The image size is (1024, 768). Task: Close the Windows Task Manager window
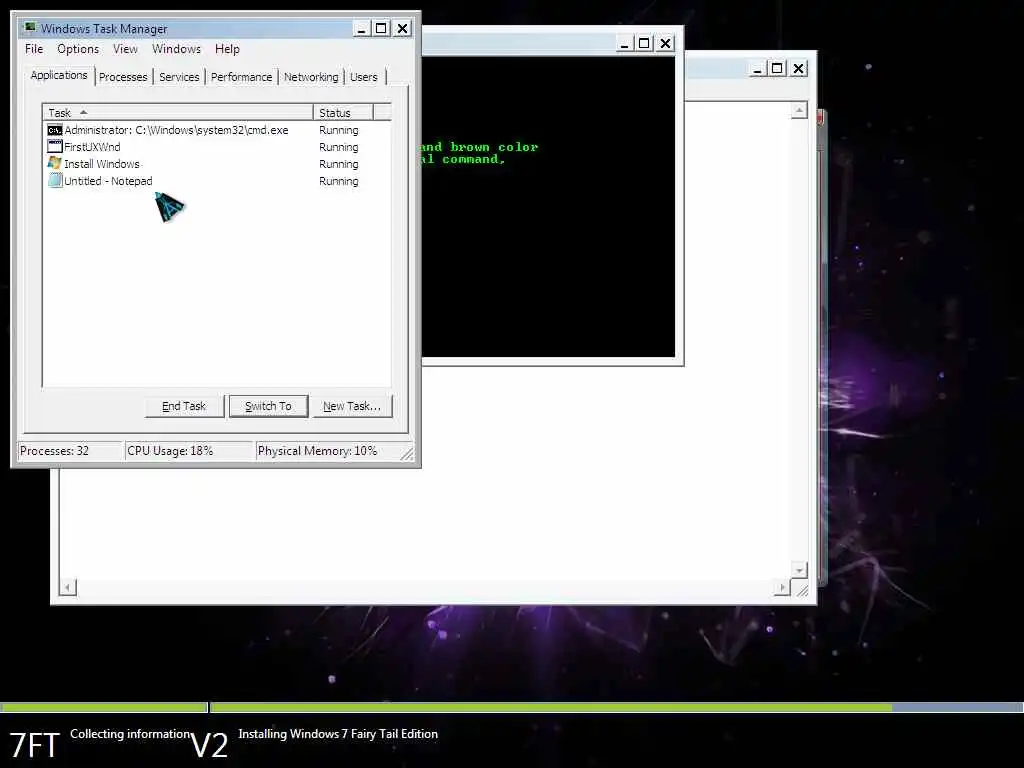point(403,28)
